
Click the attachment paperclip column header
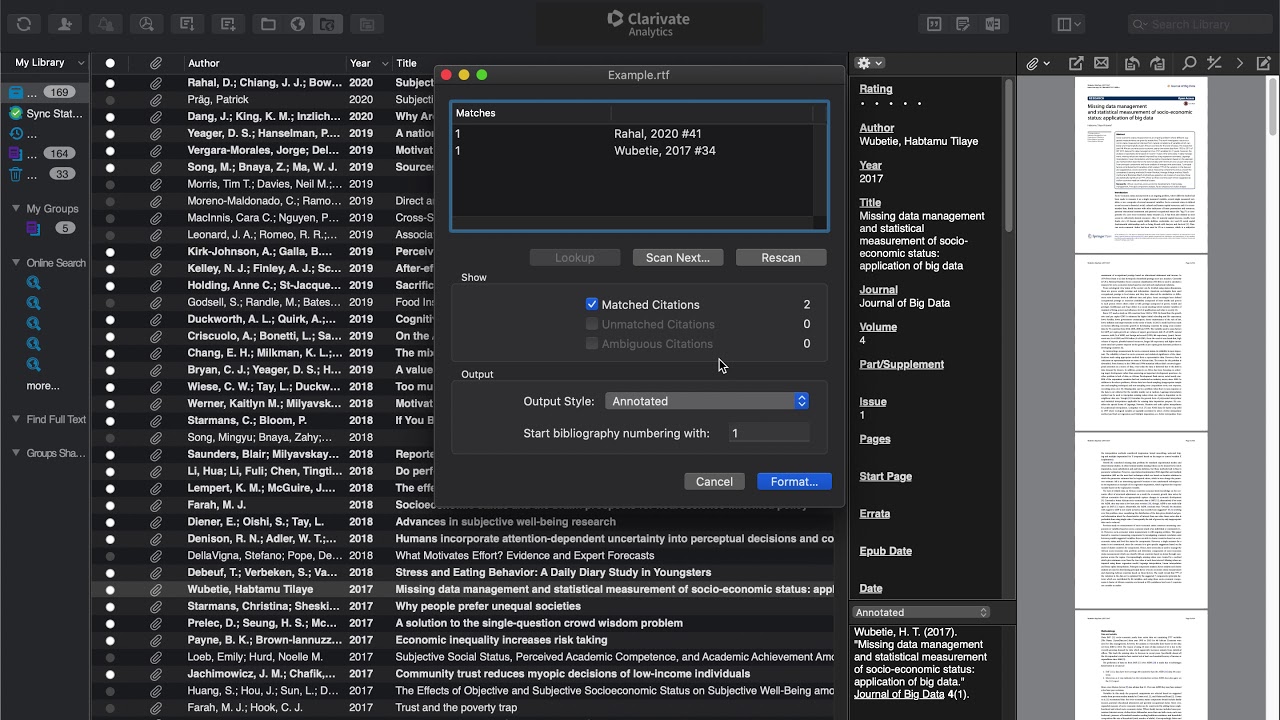[x=156, y=63]
